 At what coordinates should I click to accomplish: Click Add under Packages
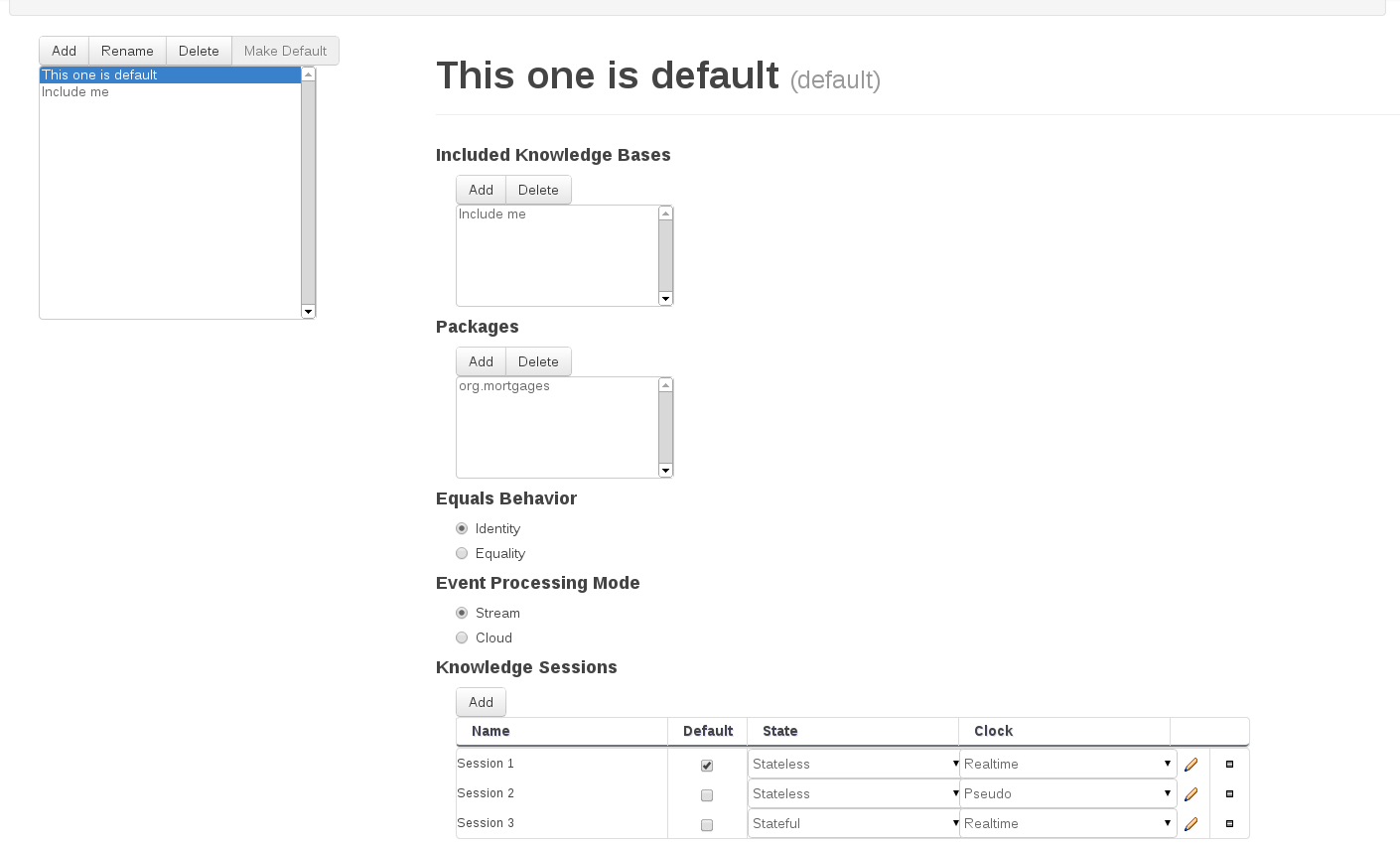481,361
